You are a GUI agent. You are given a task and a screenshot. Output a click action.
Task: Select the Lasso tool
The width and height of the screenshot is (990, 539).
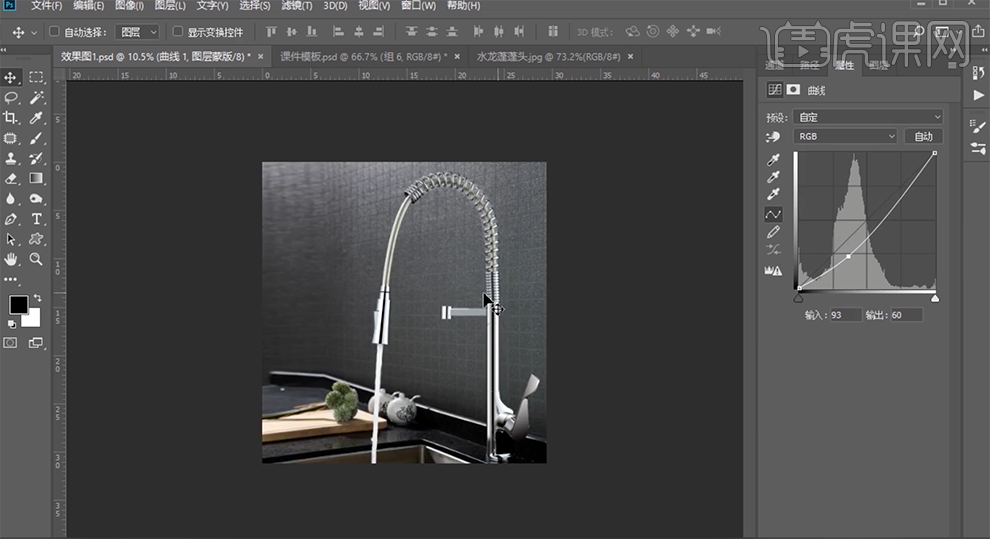11,97
